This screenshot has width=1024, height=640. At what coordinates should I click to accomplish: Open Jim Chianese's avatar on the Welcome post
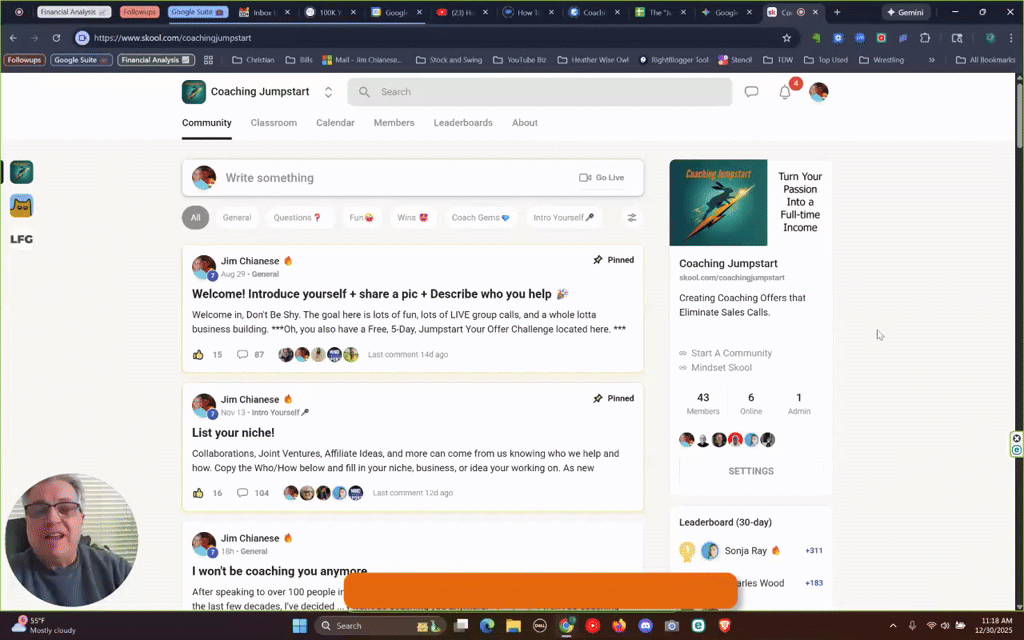(204, 266)
